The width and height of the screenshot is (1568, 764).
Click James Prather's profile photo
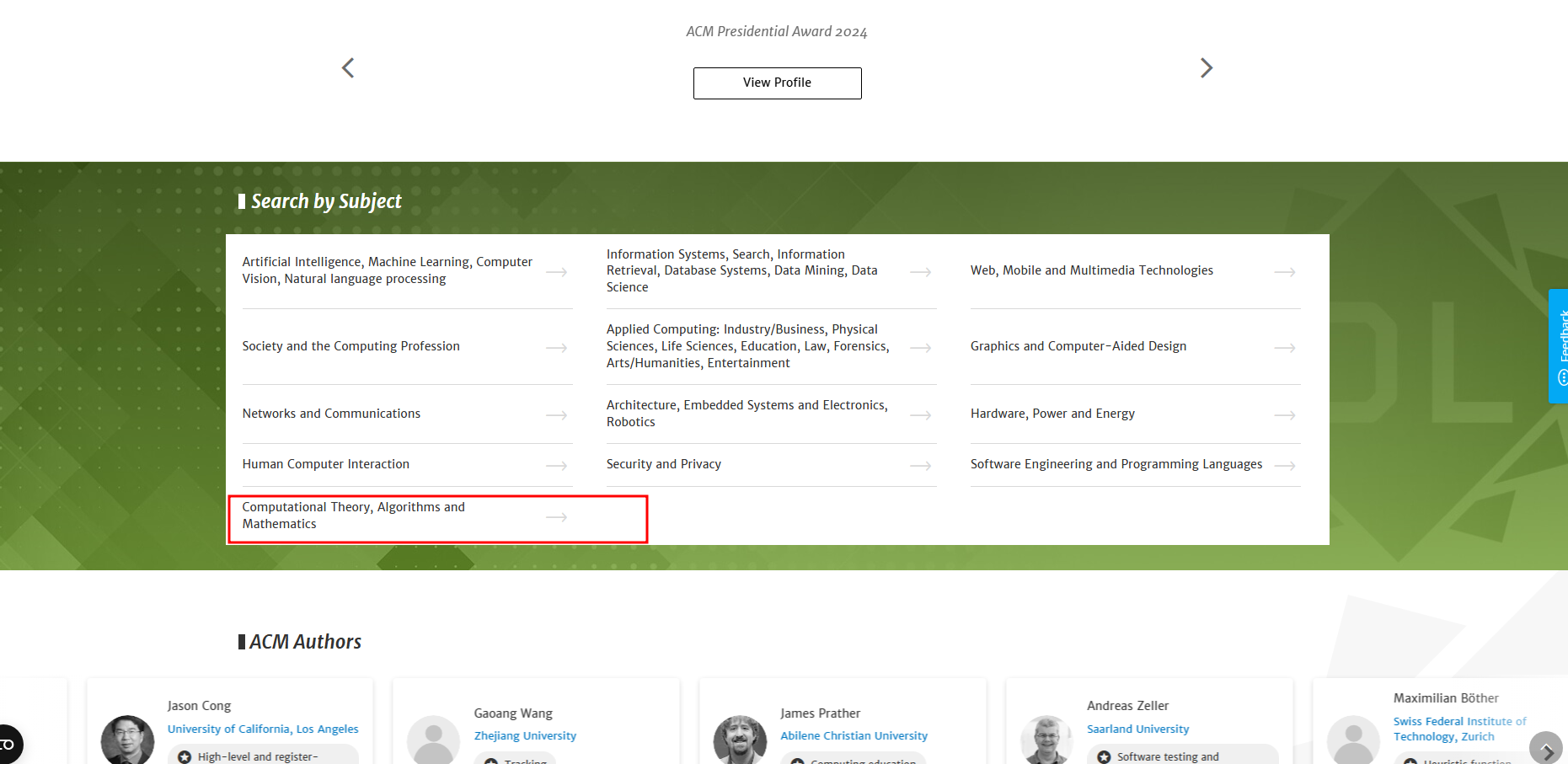tap(740, 740)
